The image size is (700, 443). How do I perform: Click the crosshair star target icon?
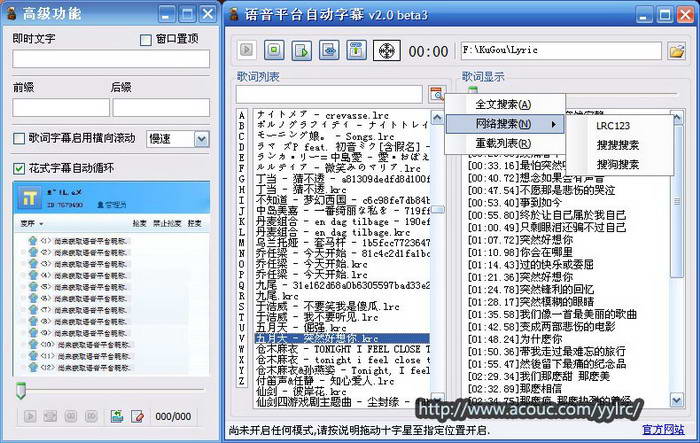pyautogui.click(x=387, y=50)
